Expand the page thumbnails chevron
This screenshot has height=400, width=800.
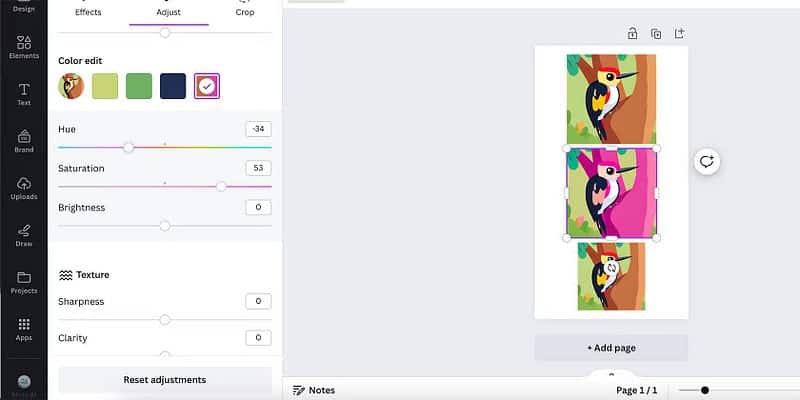pos(611,375)
